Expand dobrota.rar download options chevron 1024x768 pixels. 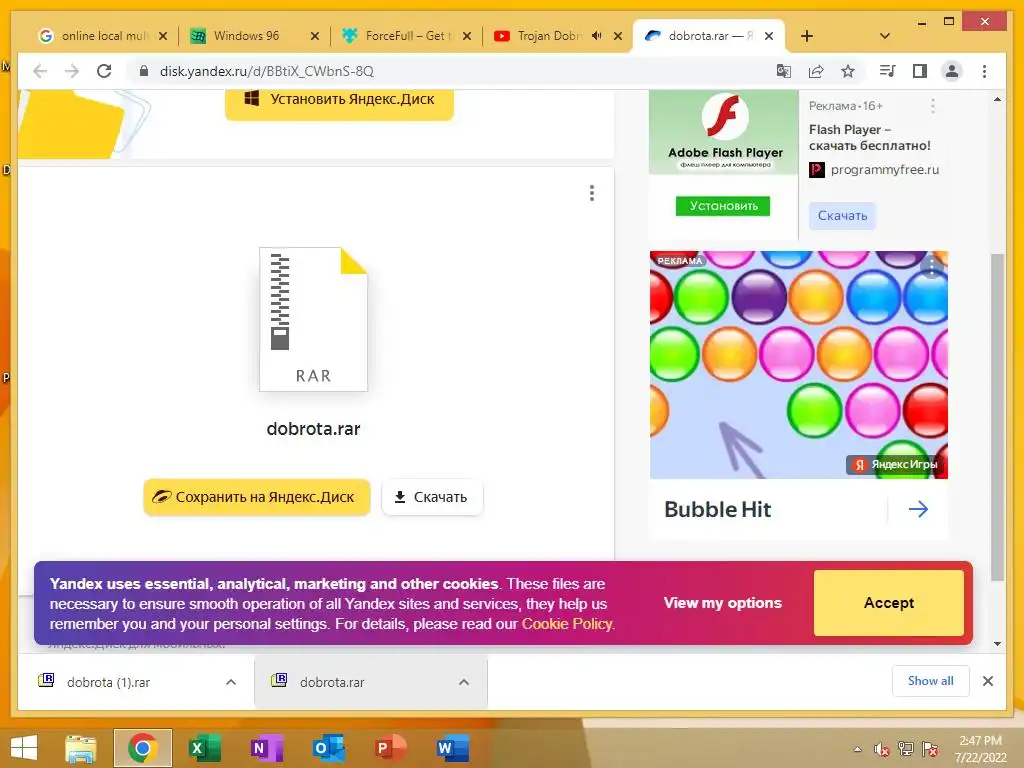point(464,682)
